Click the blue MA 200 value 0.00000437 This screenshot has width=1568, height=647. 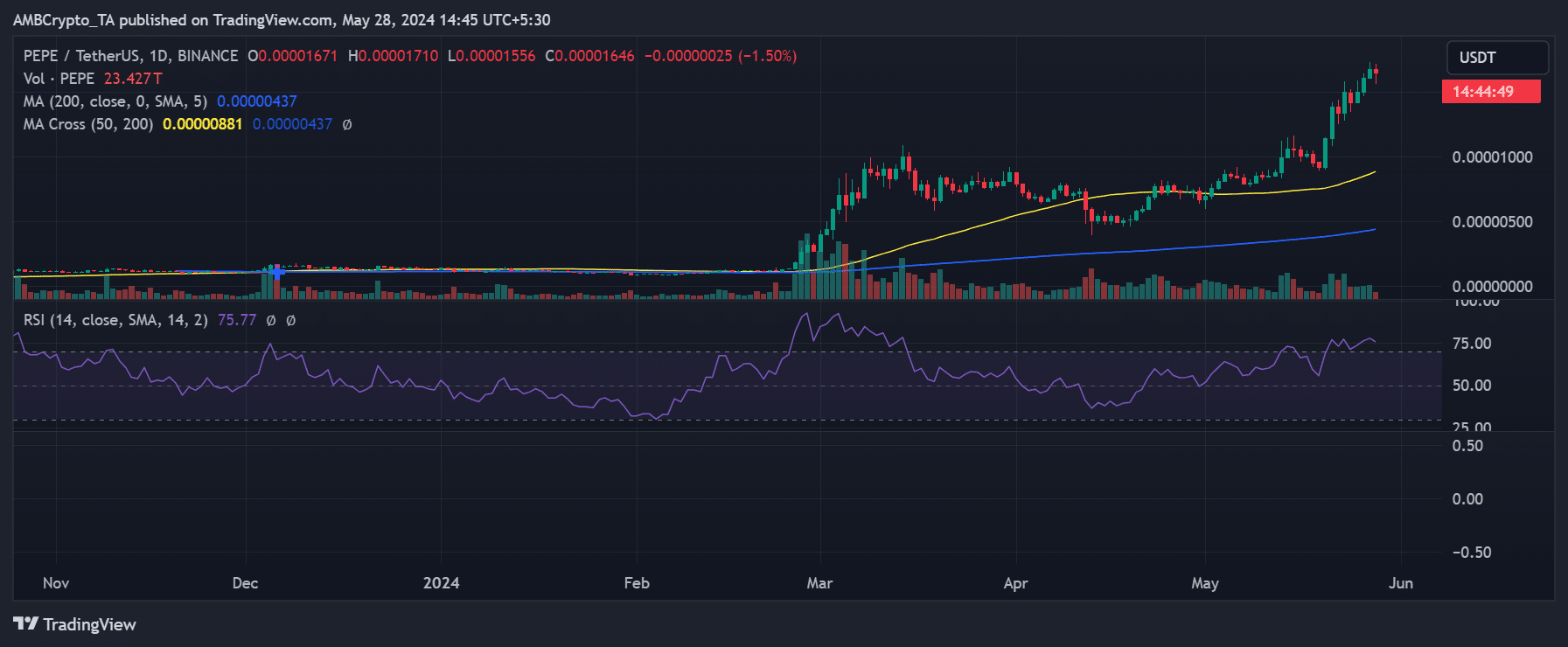(x=257, y=101)
